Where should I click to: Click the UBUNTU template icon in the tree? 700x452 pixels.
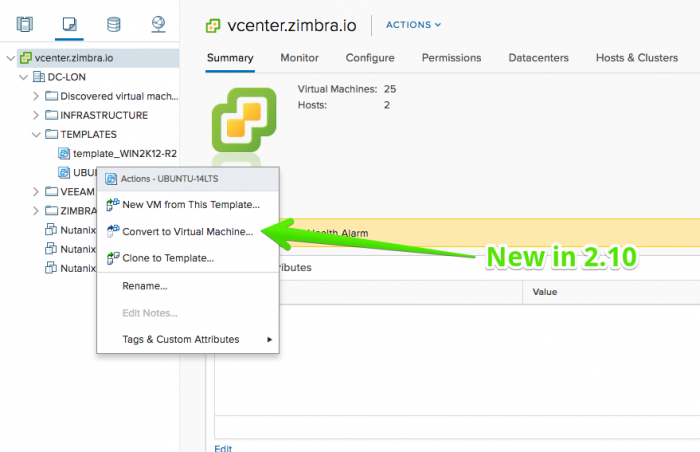(x=64, y=172)
